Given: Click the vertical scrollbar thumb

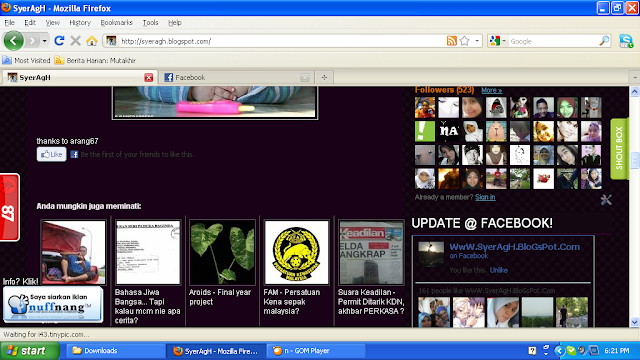Looking at the screenshot, I should (635, 160).
